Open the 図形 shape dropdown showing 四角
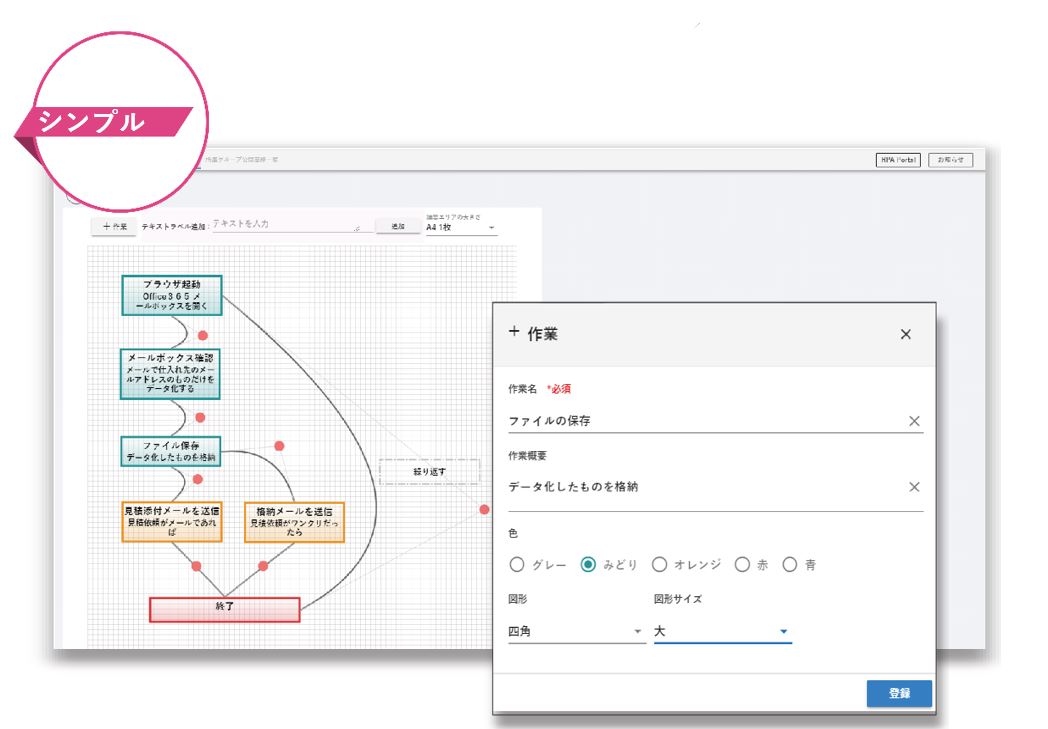The image size is (1048, 729). click(x=577, y=631)
